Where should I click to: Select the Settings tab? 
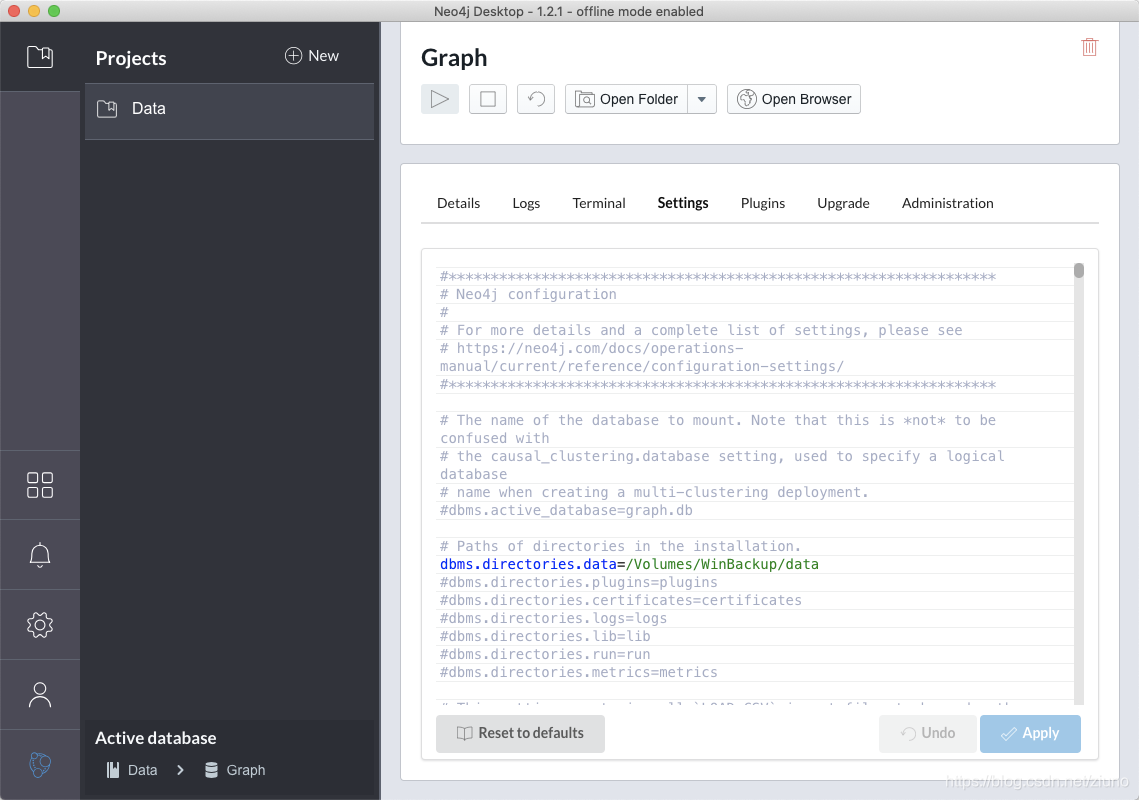683,203
